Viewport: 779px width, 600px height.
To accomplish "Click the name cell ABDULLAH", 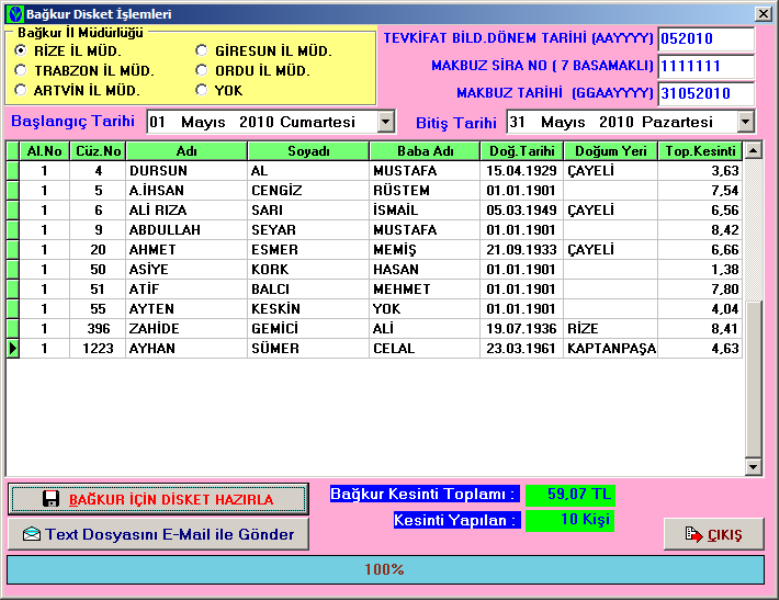I will [x=187, y=230].
